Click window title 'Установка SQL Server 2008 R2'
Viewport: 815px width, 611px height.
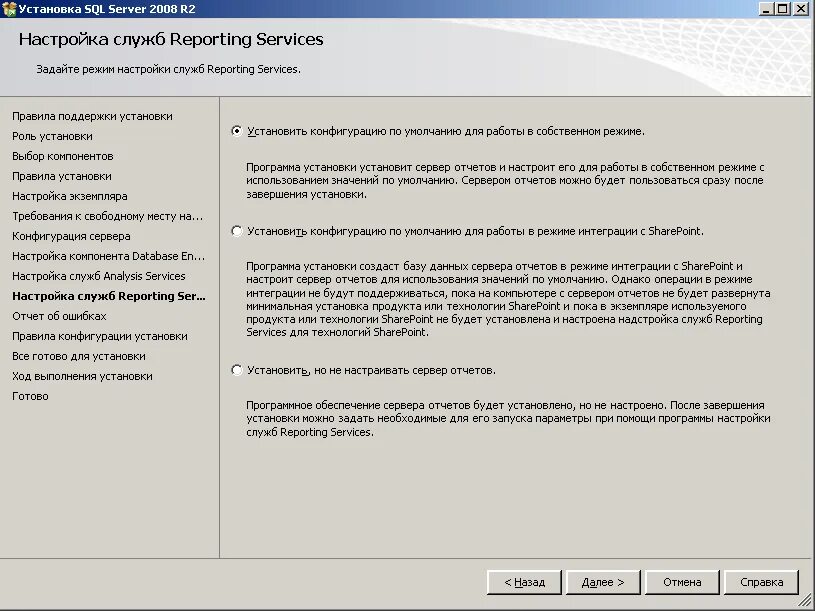pyautogui.click(x=107, y=9)
